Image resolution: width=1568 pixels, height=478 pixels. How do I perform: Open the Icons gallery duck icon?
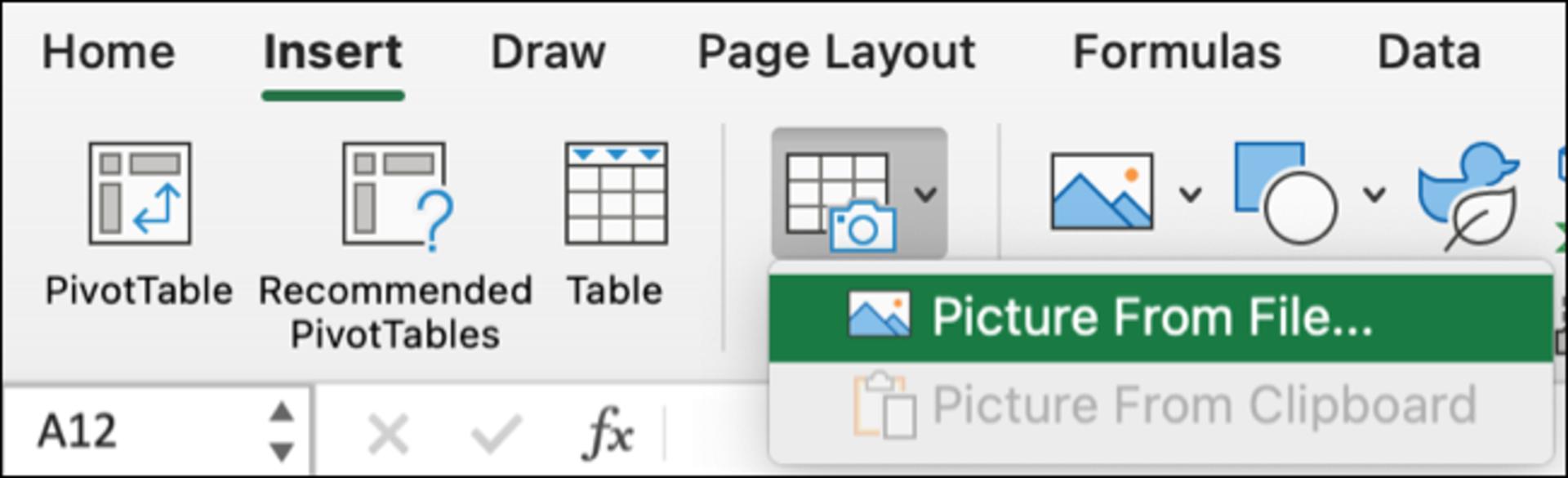click(1468, 194)
